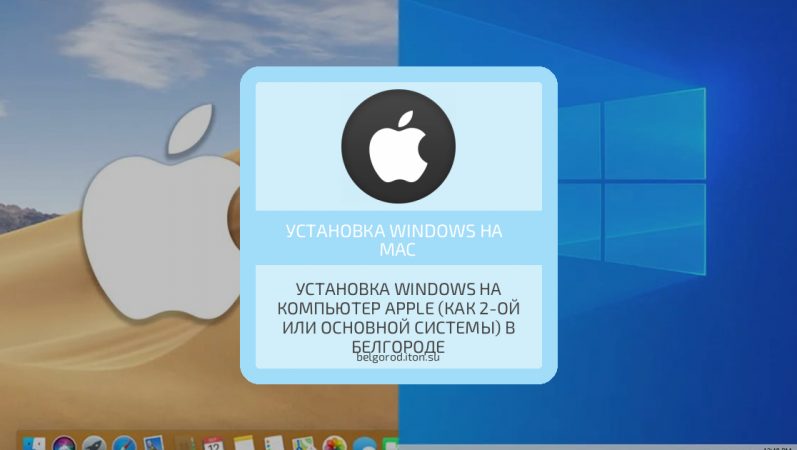
Task: Open Mail stamp icon in dock
Action: (x=154, y=443)
